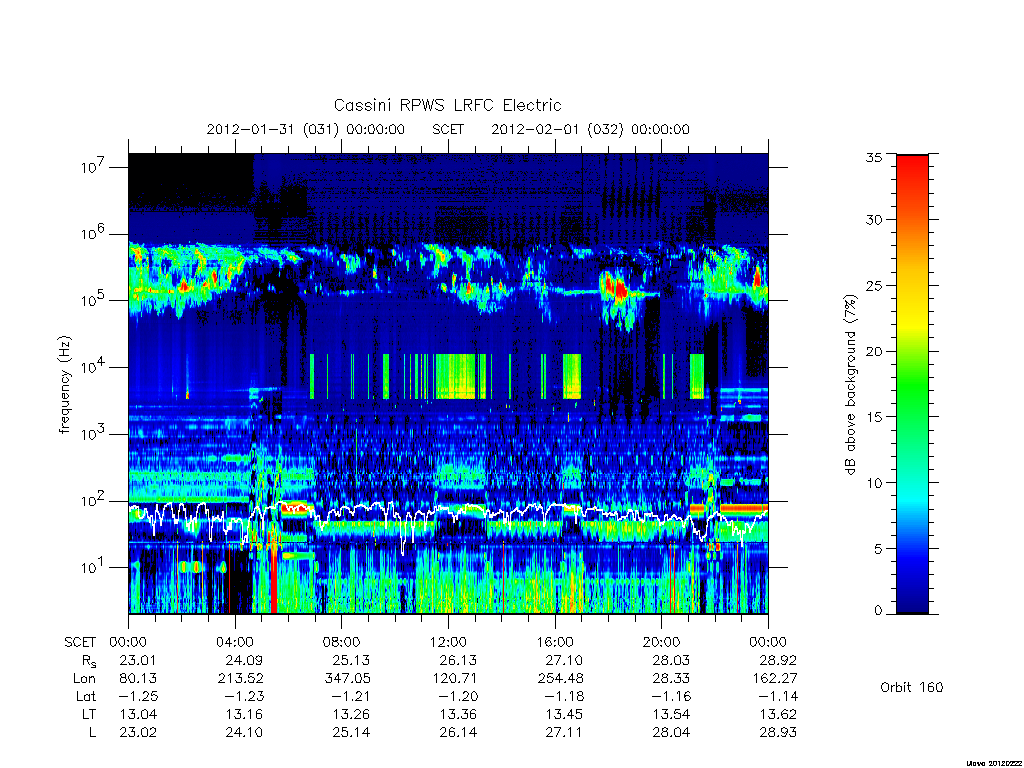
Task: Click the 'Orbit 160' text
Action: [912, 687]
